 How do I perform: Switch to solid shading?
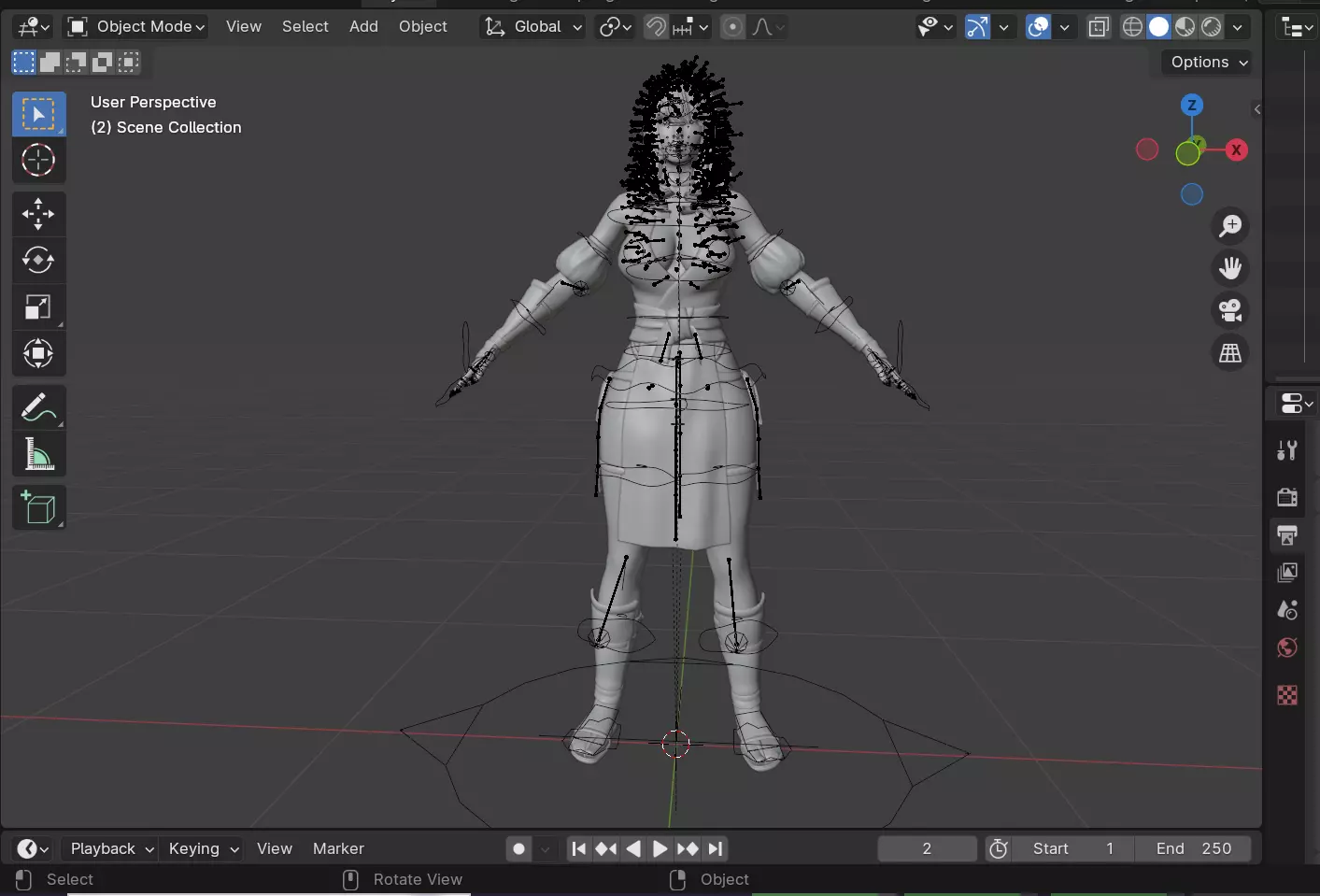click(x=1158, y=27)
